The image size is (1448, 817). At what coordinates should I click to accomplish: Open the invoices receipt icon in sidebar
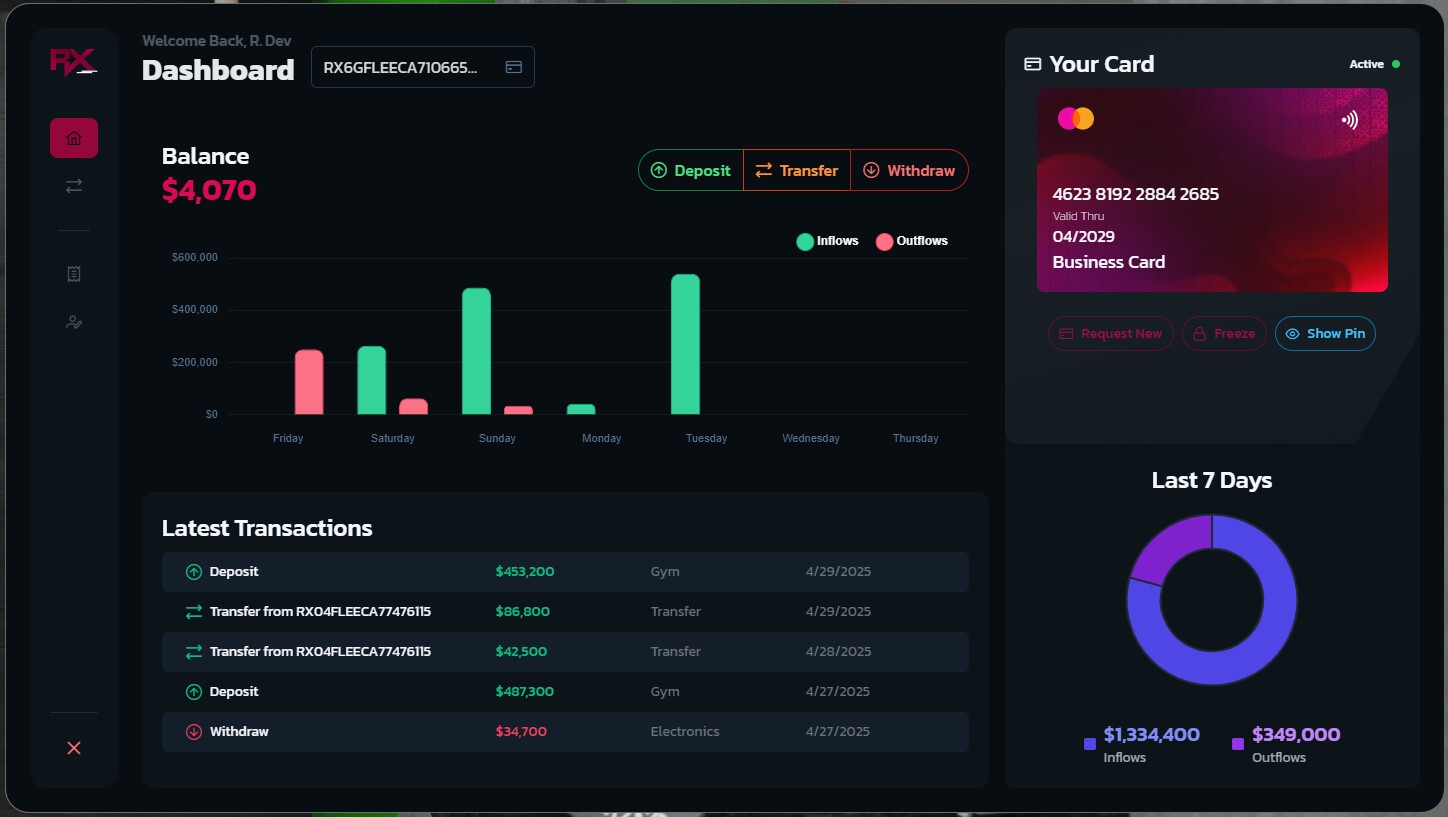click(x=74, y=274)
